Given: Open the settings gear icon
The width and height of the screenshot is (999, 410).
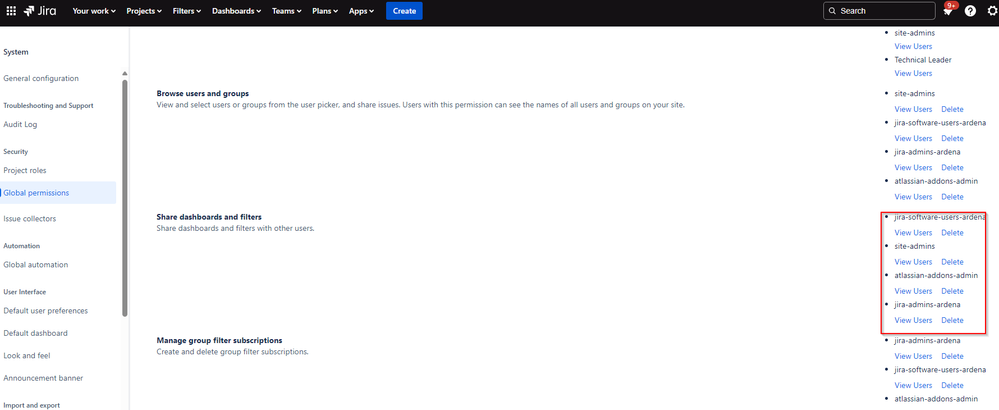Looking at the screenshot, I should [992, 11].
